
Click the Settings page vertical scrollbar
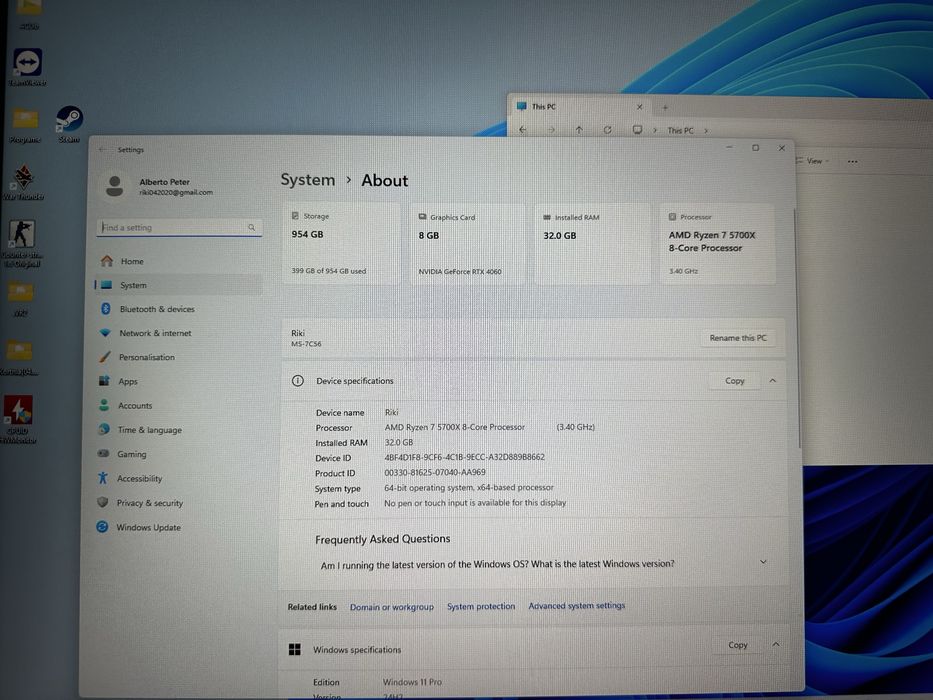[x=799, y=328]
